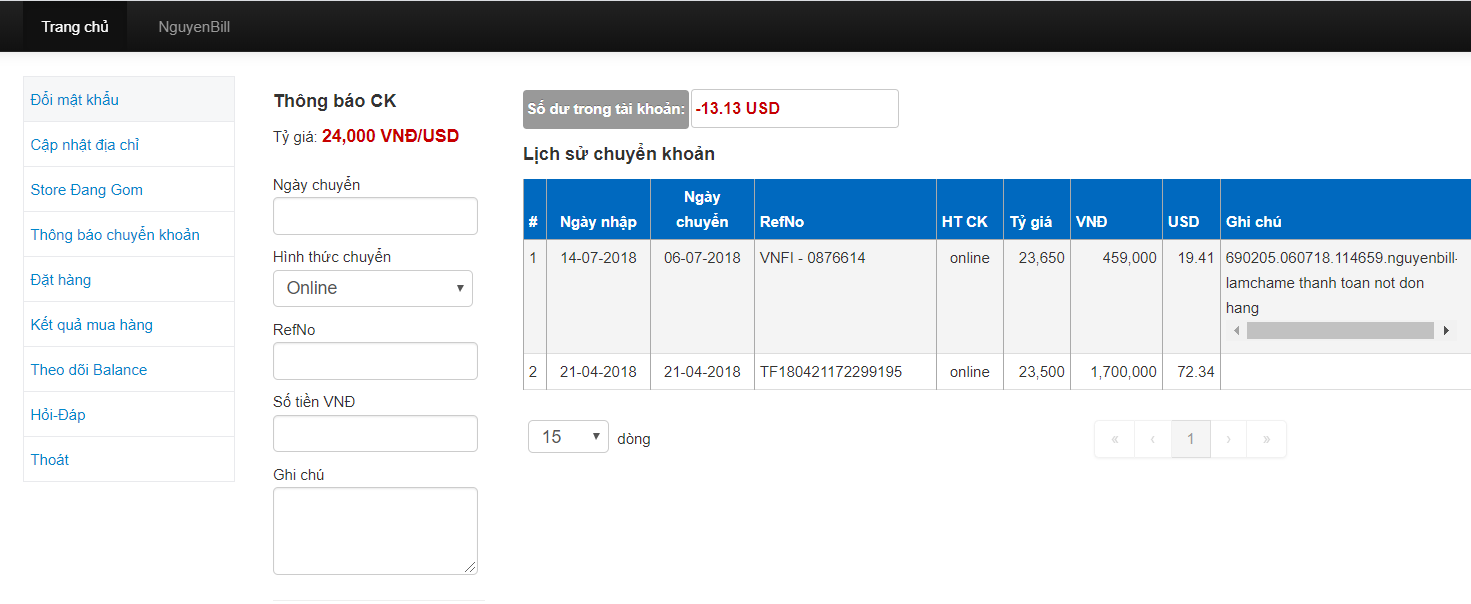Click the Số tiền VNĐ input
The image size is (1471, 604).
click(x=375, y=433)
